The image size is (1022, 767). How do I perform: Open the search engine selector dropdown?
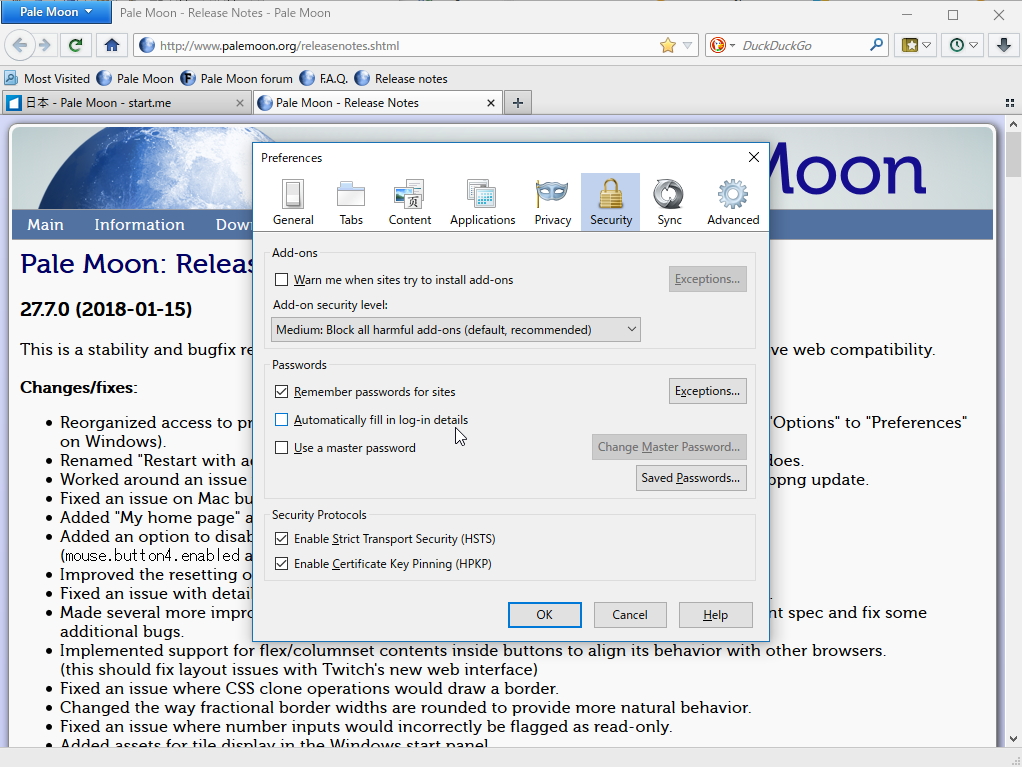click(722, 45)
